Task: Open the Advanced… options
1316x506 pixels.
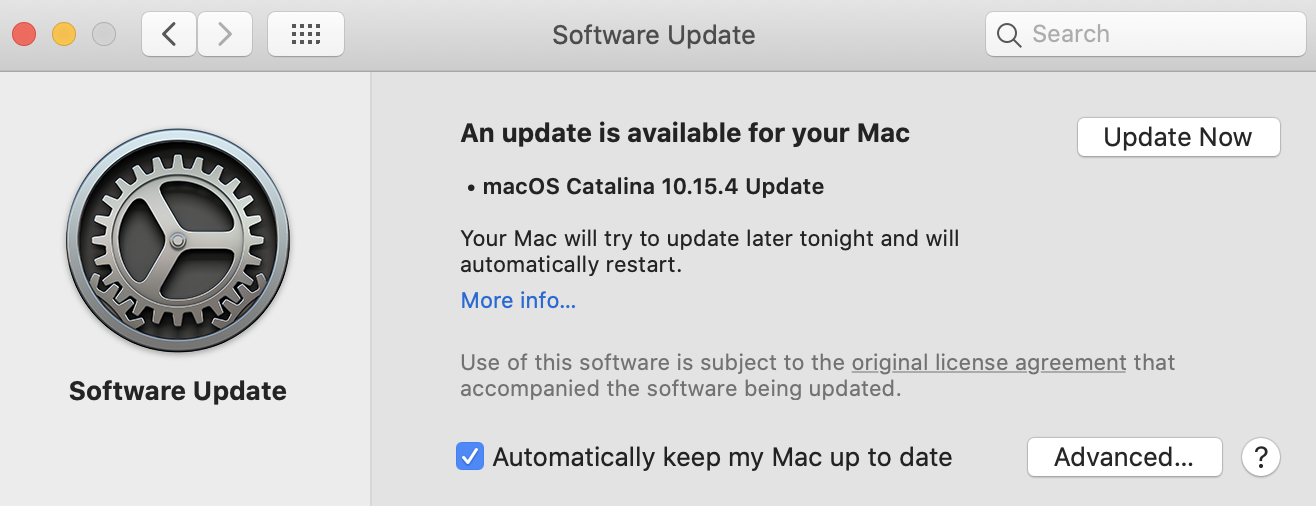Action: pos(1124,458)
